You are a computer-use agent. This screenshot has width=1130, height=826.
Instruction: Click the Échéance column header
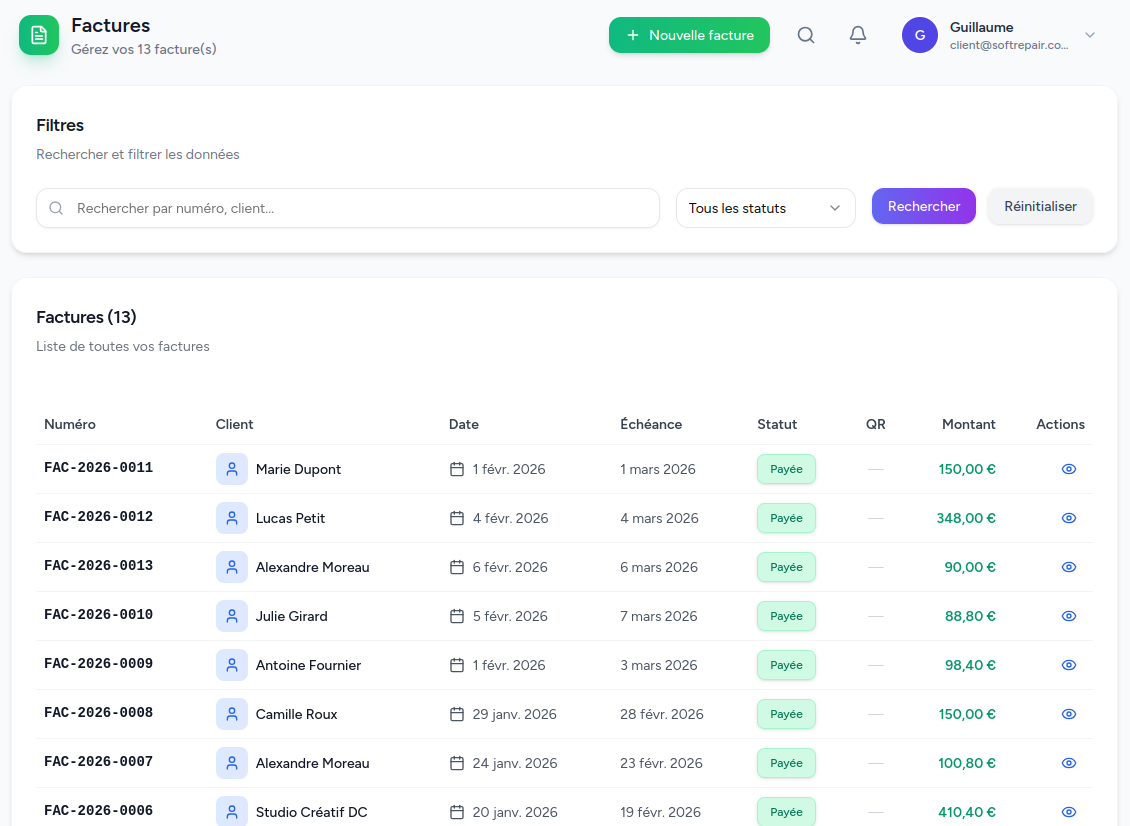pos(651,424)
